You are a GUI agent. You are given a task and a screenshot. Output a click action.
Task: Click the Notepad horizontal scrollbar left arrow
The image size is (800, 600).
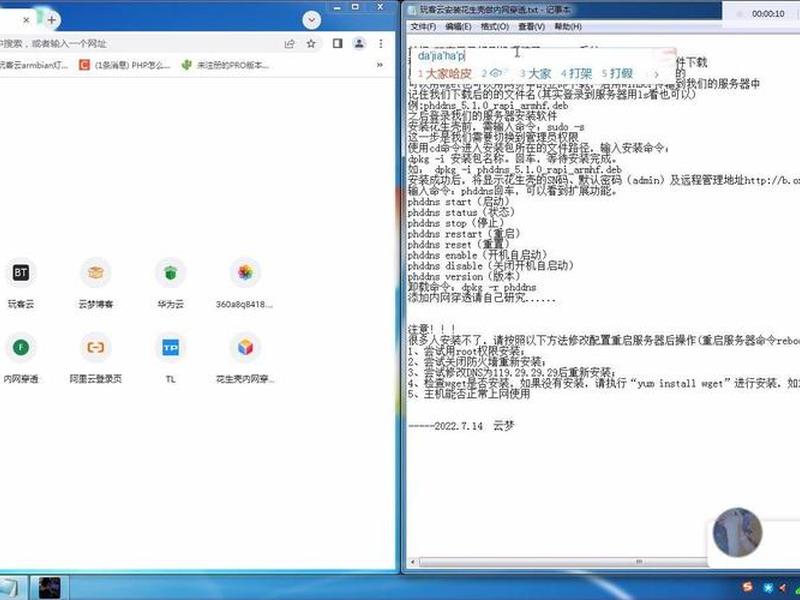click(x=412, y=562)
